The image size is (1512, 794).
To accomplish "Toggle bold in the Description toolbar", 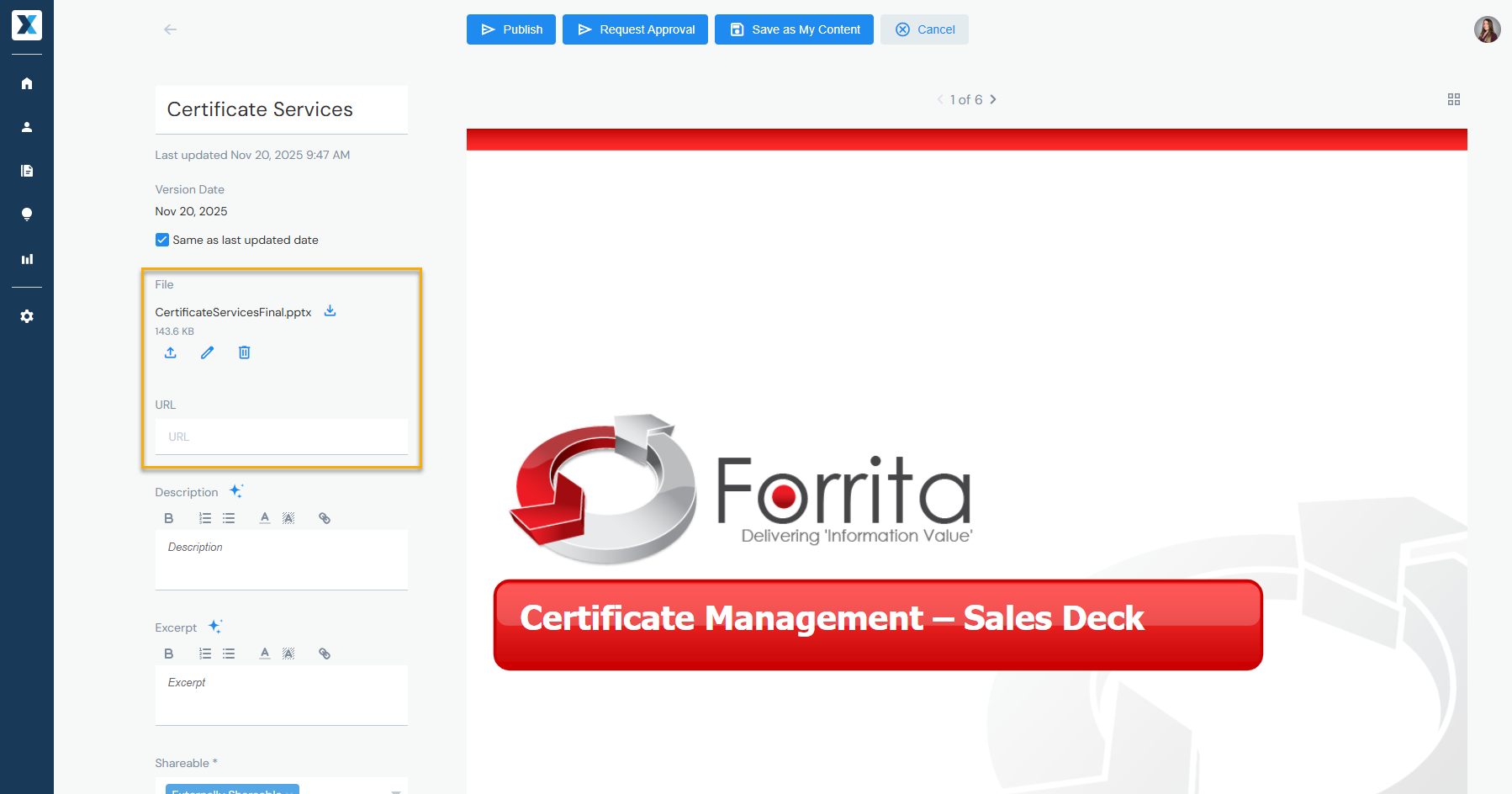I will [169, 518].
